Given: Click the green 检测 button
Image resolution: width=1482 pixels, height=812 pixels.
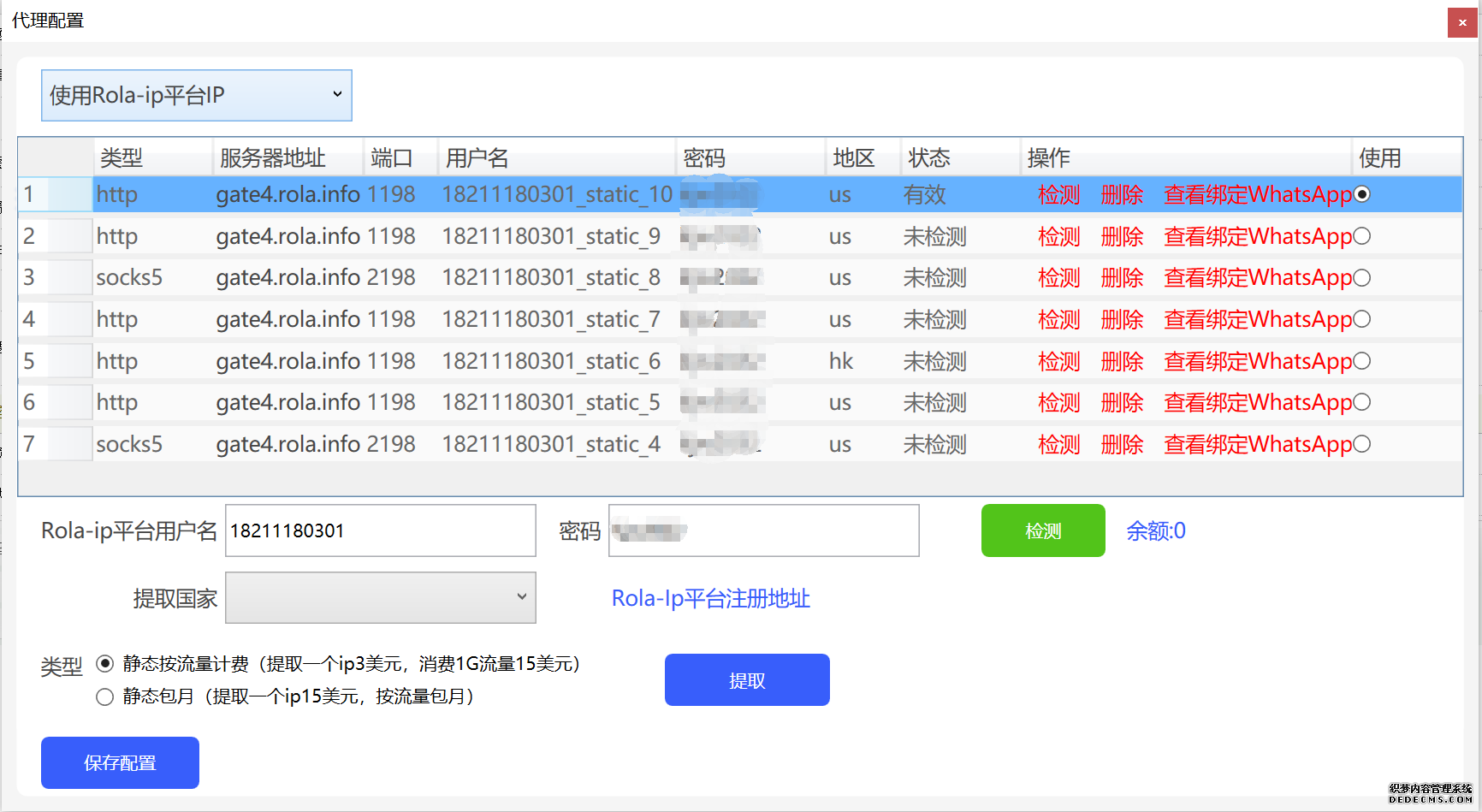Looking at the screenshot, I should click(x=1043, y=530).
